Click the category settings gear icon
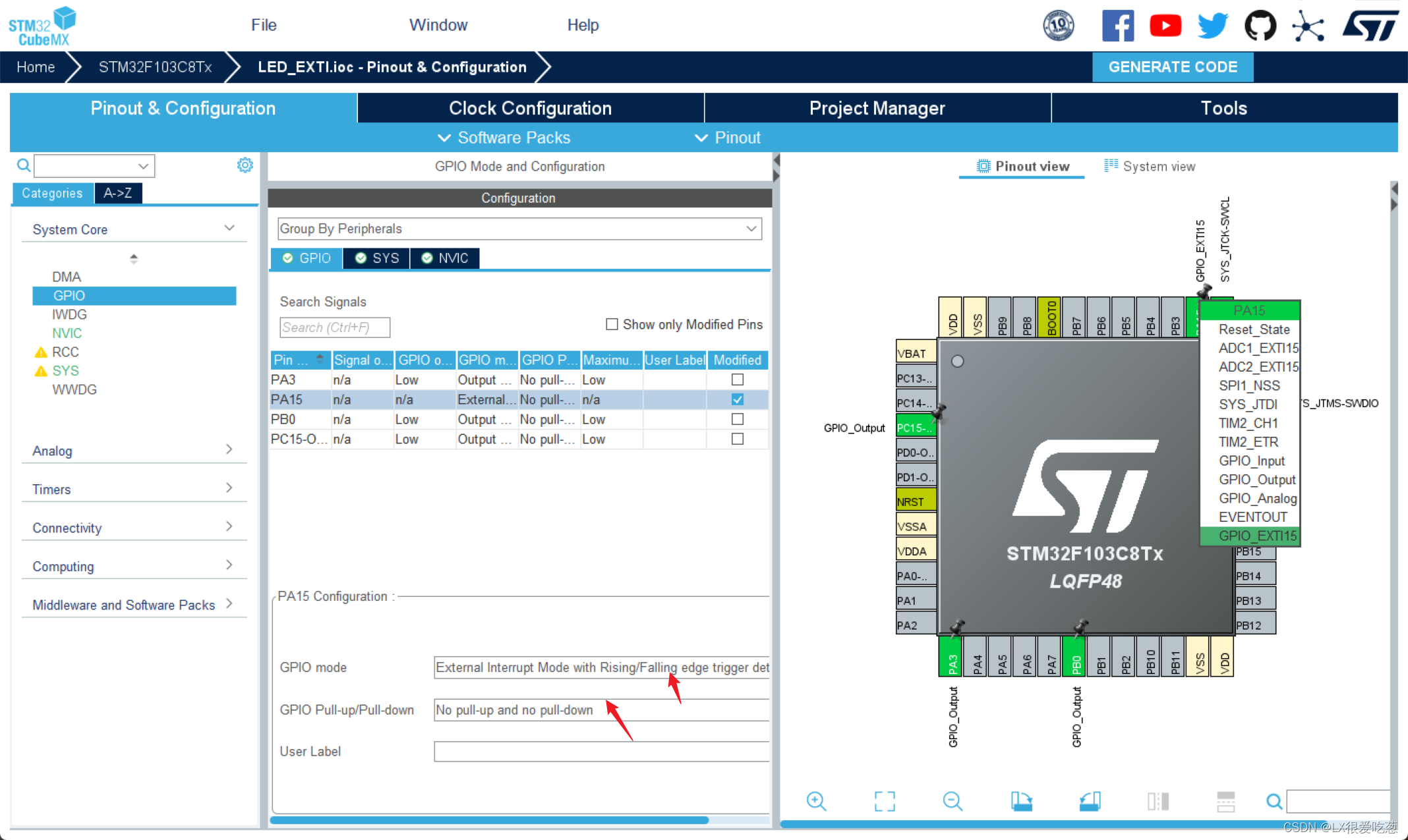 pyautogui.click(x=245, y=165)
